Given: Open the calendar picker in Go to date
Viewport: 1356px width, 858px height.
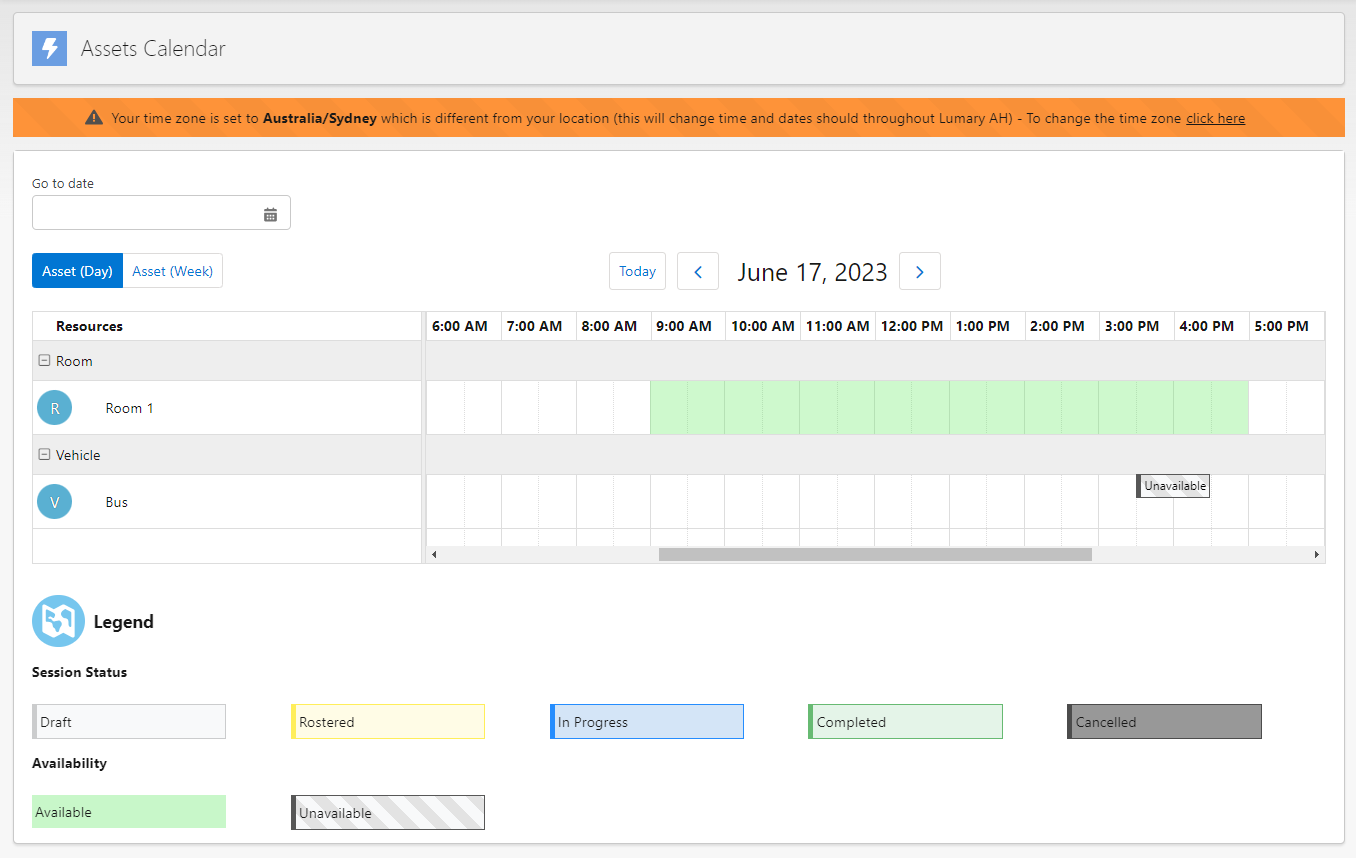Looking at the screenshot, I should pyautogui.click(x=270, y=212).
